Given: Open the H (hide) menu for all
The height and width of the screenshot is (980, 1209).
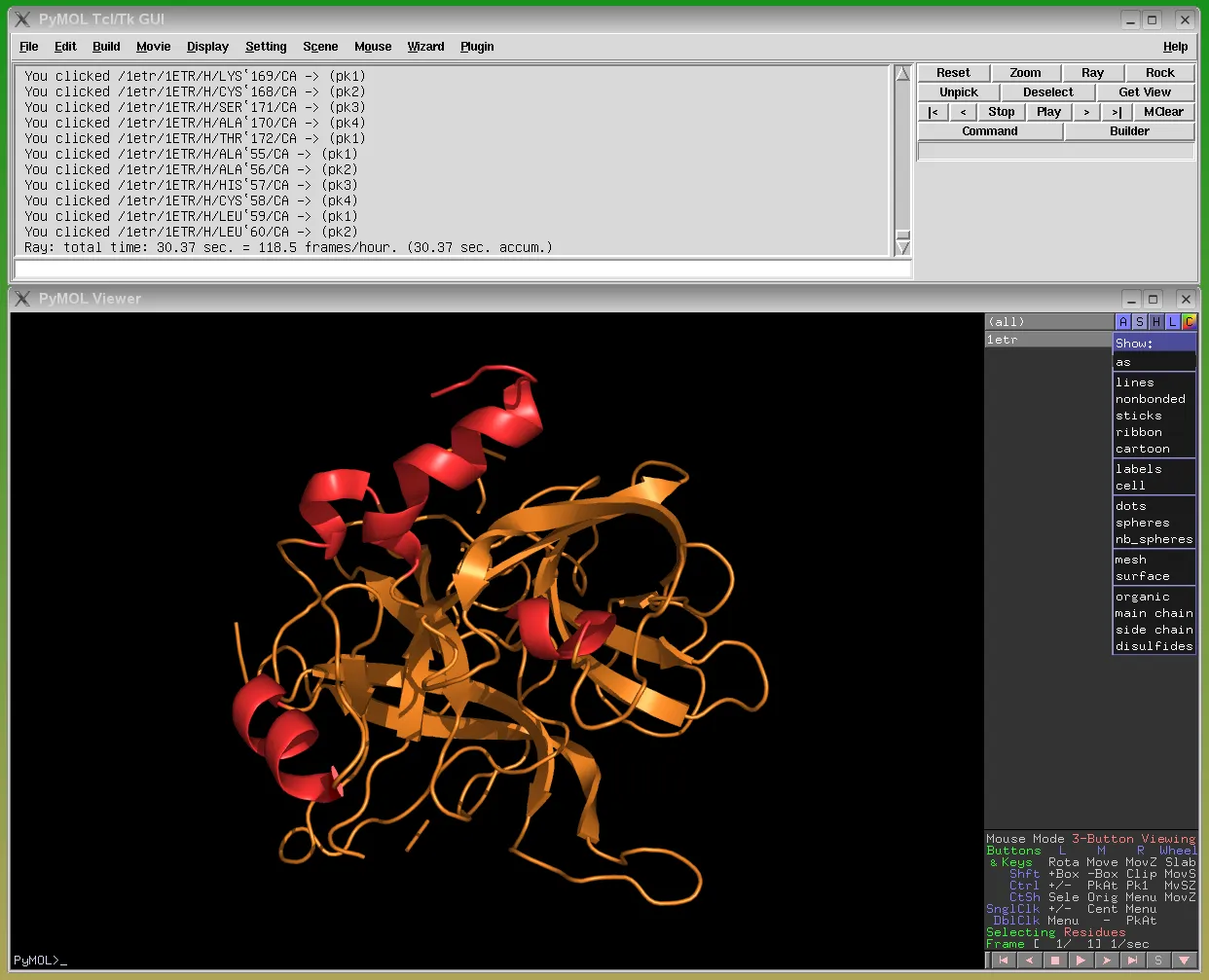Looking at the screenshot, I should point(1155,322).
